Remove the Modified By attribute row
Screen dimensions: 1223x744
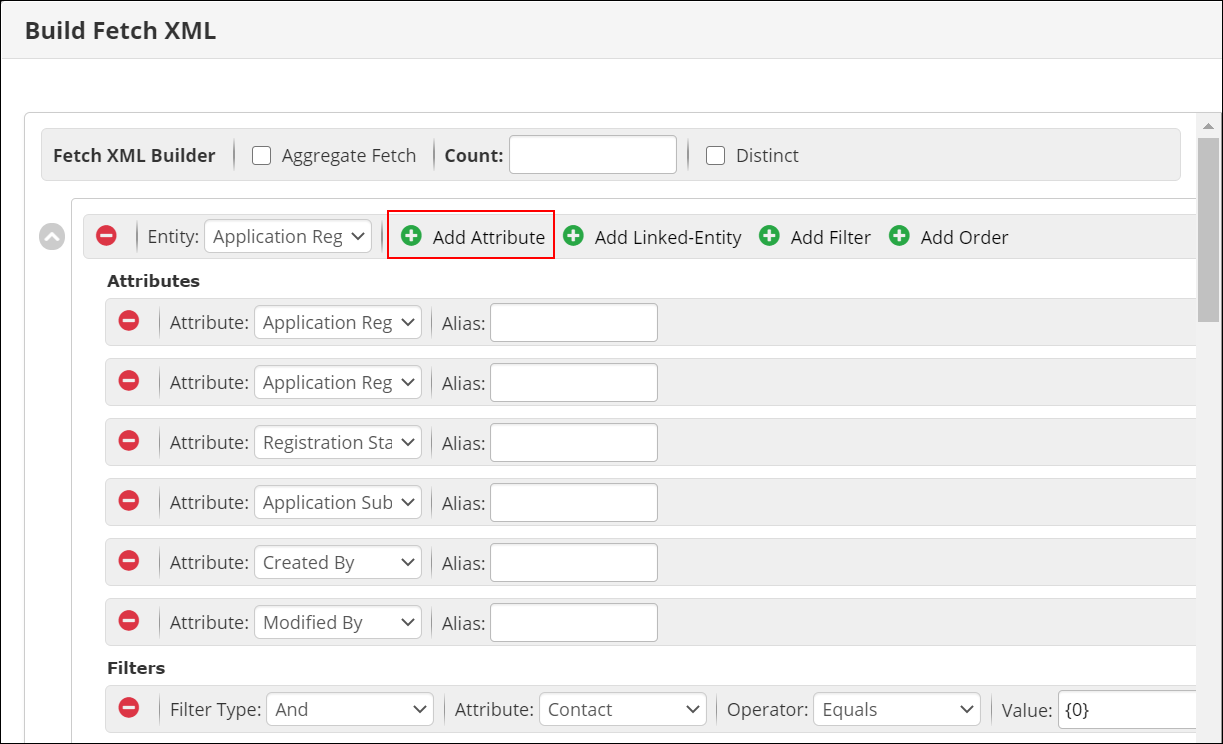(129, 621)
